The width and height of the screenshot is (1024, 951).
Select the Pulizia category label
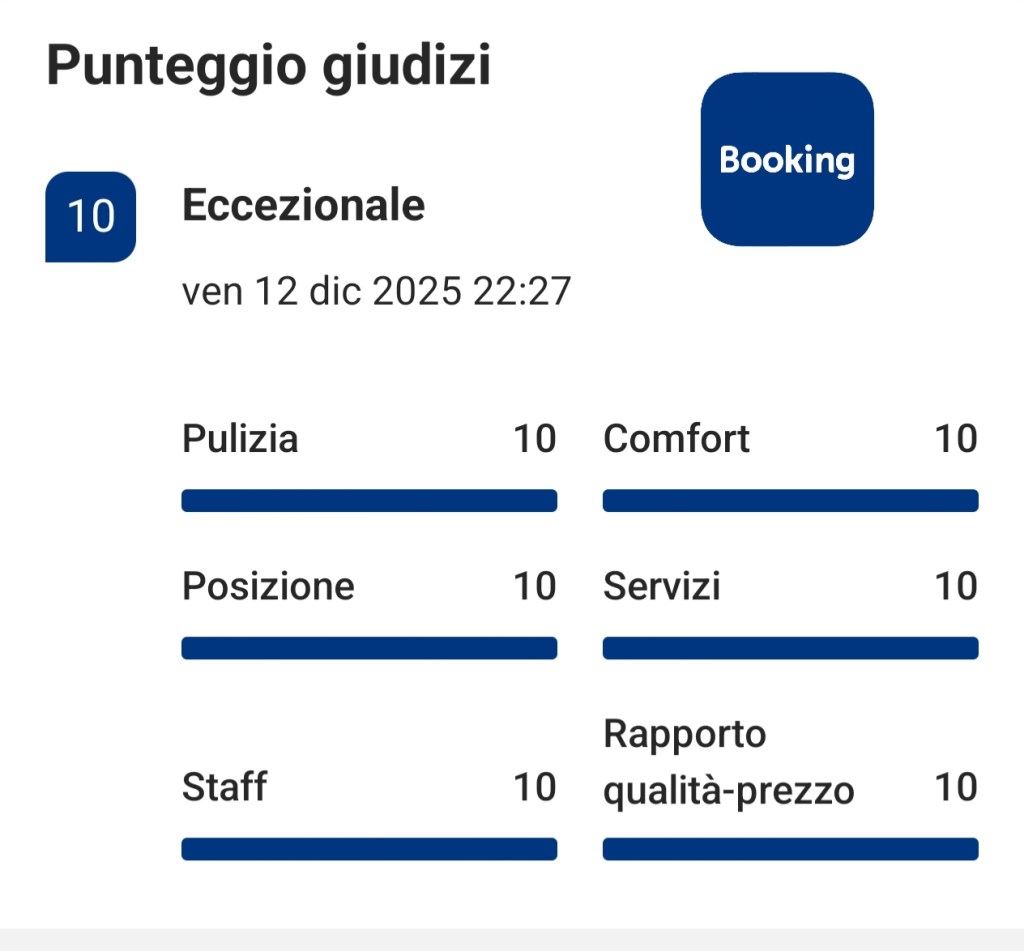pos(240,439)
